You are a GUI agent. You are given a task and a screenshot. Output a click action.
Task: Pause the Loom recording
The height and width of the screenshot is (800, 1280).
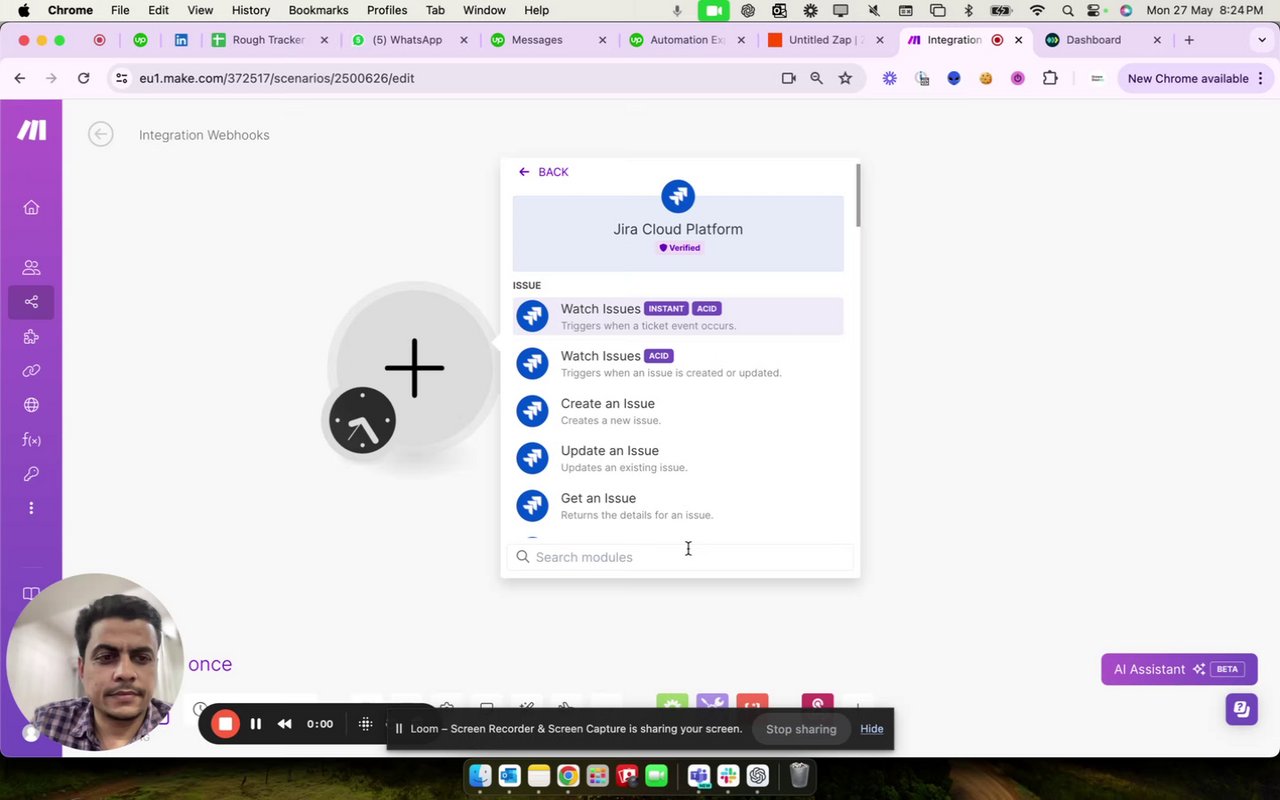(x=256, y=724)
